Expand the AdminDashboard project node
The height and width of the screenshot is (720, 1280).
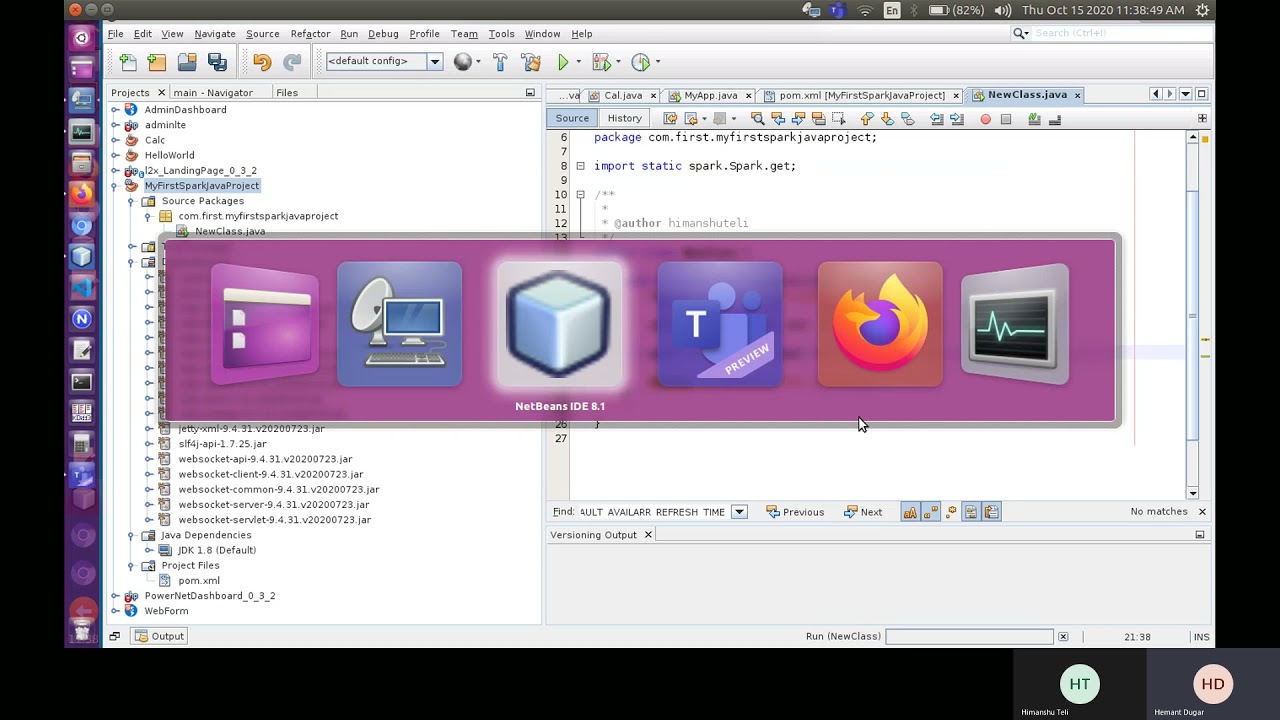(x=115, y=110)
